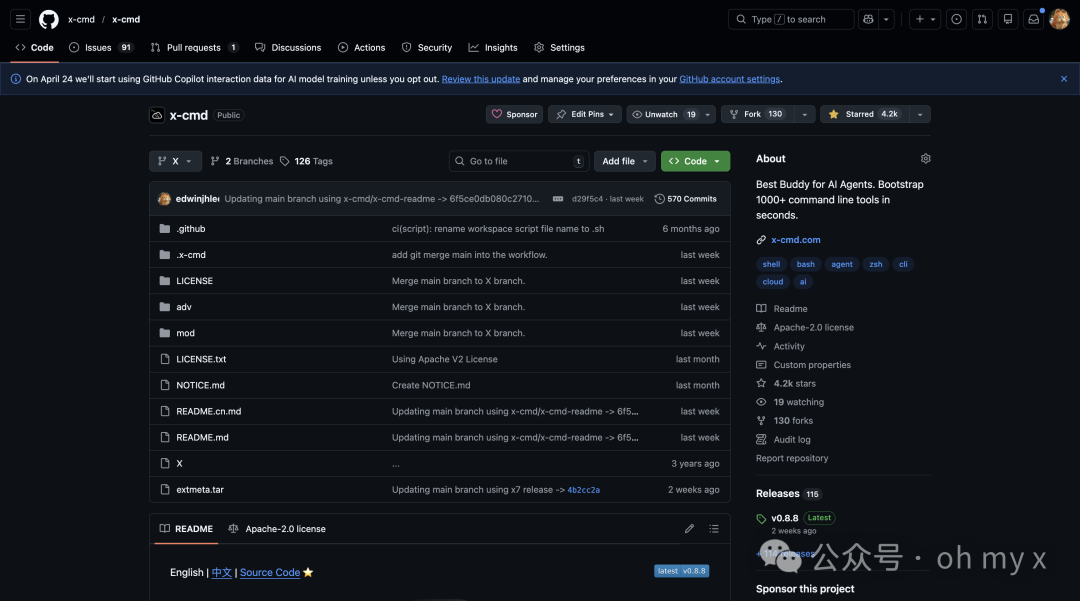Open the issues icon in the top bar
Viewport: 1080px width, 601px height.
(955, 18)
